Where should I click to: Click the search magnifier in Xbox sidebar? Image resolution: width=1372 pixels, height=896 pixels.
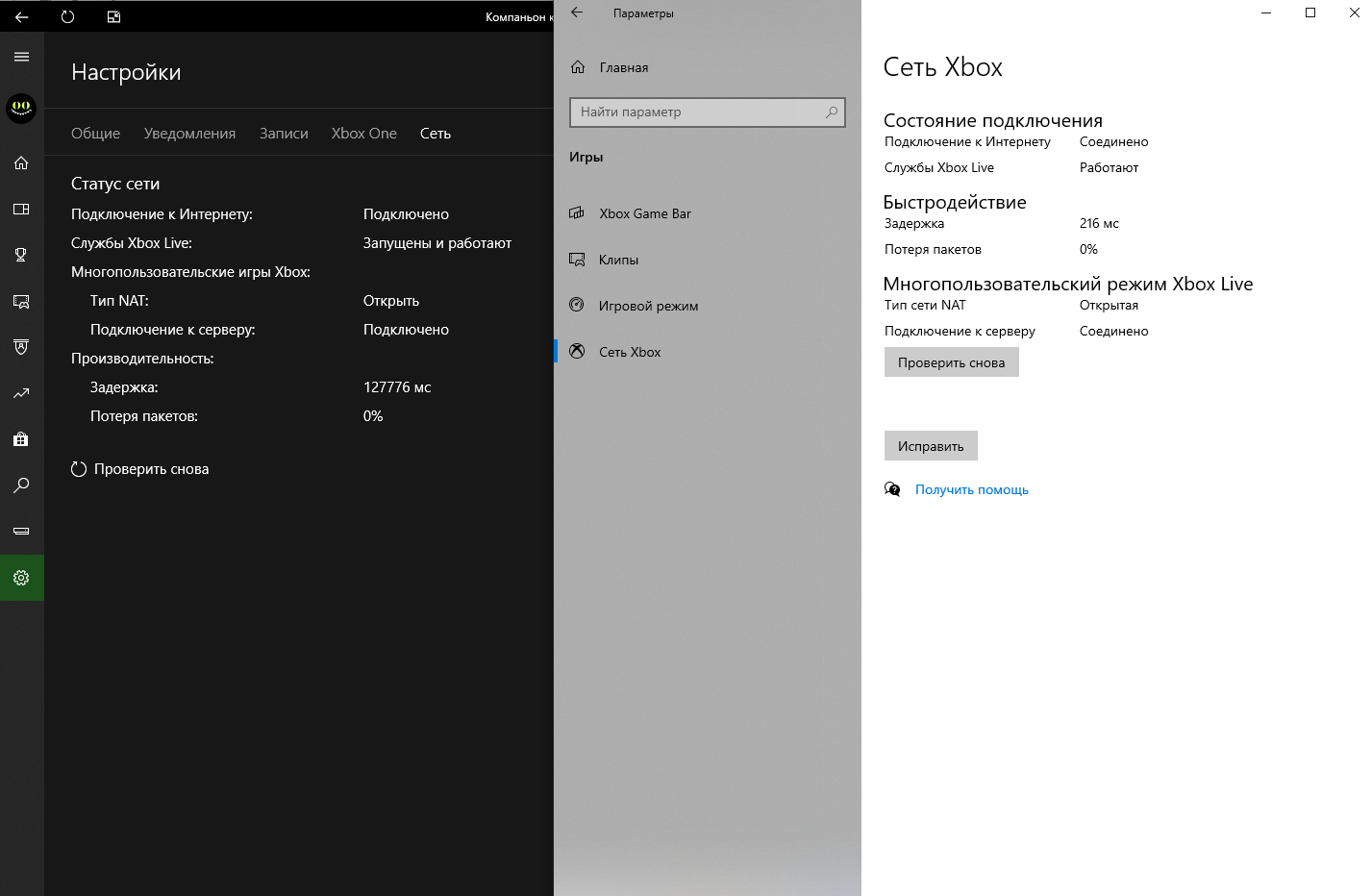pos(21,485)
